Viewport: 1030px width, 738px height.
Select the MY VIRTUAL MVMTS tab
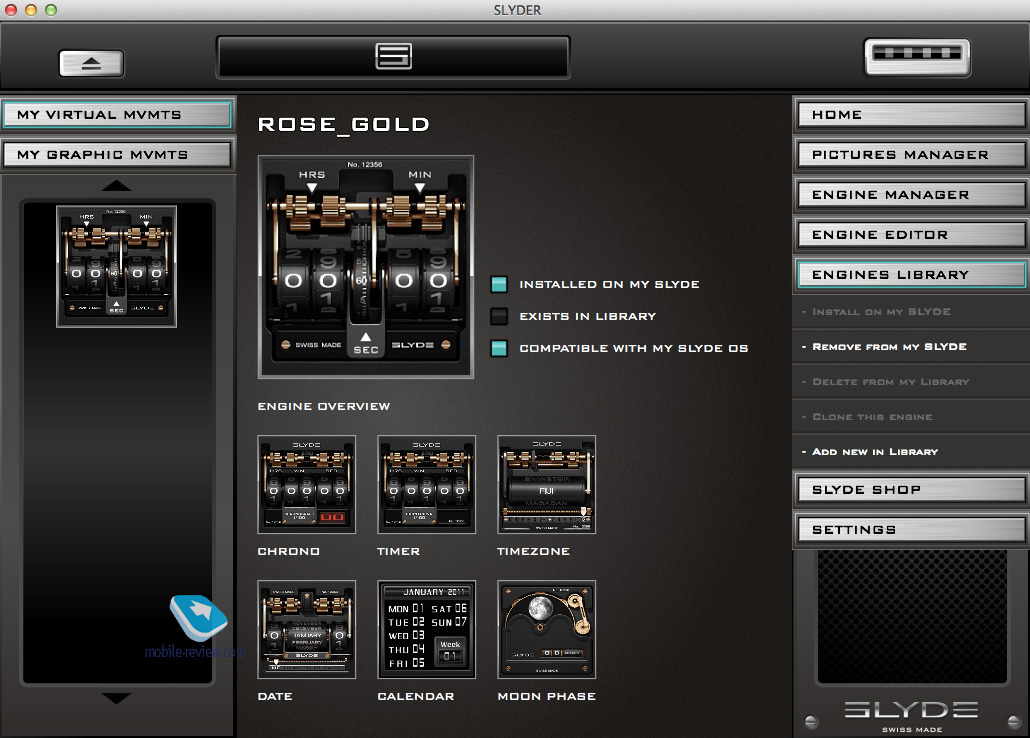click(x=118, y=114)
